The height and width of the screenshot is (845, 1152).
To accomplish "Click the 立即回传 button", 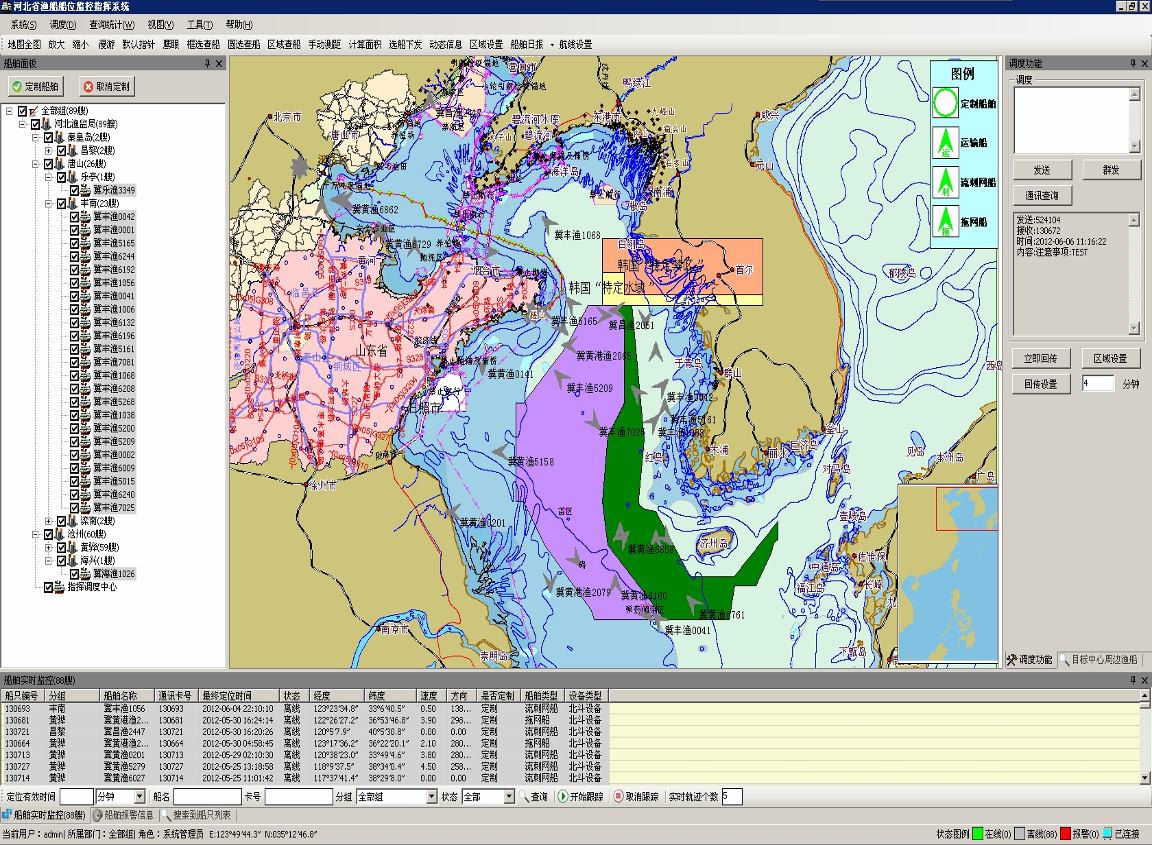I will click(1040, 358).
